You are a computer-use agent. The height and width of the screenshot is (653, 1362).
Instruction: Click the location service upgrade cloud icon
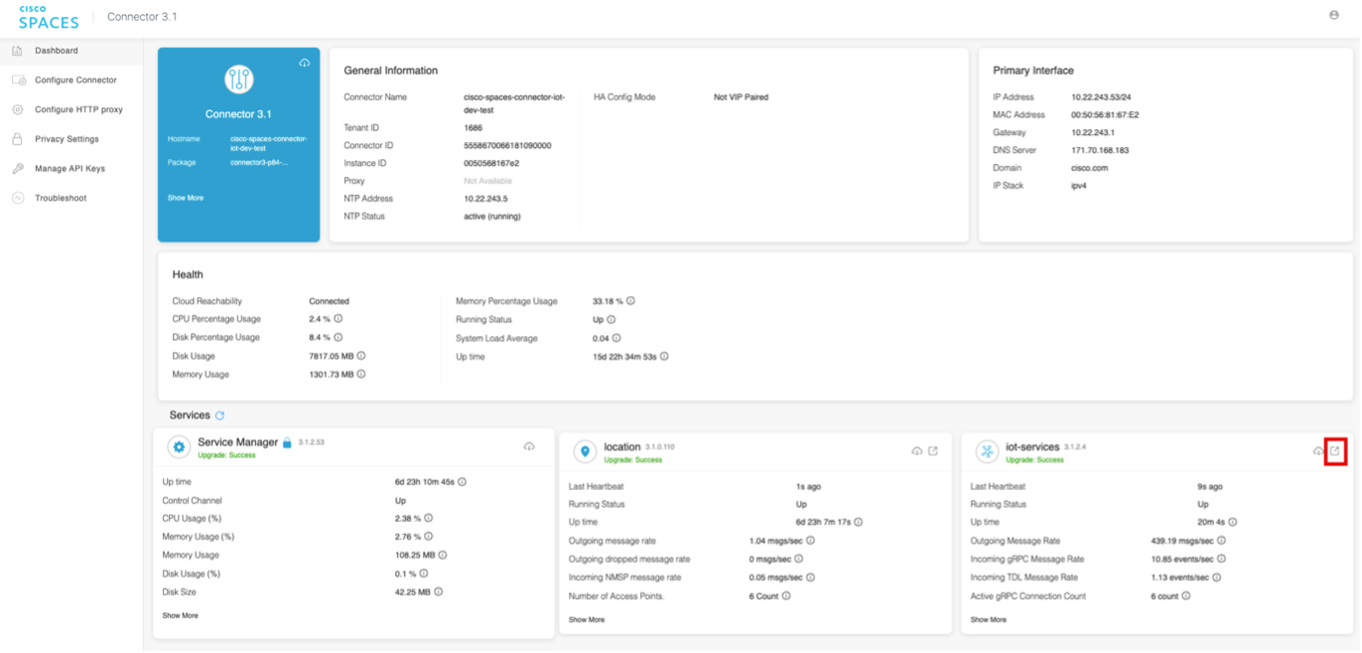click(x=916, y=451)
